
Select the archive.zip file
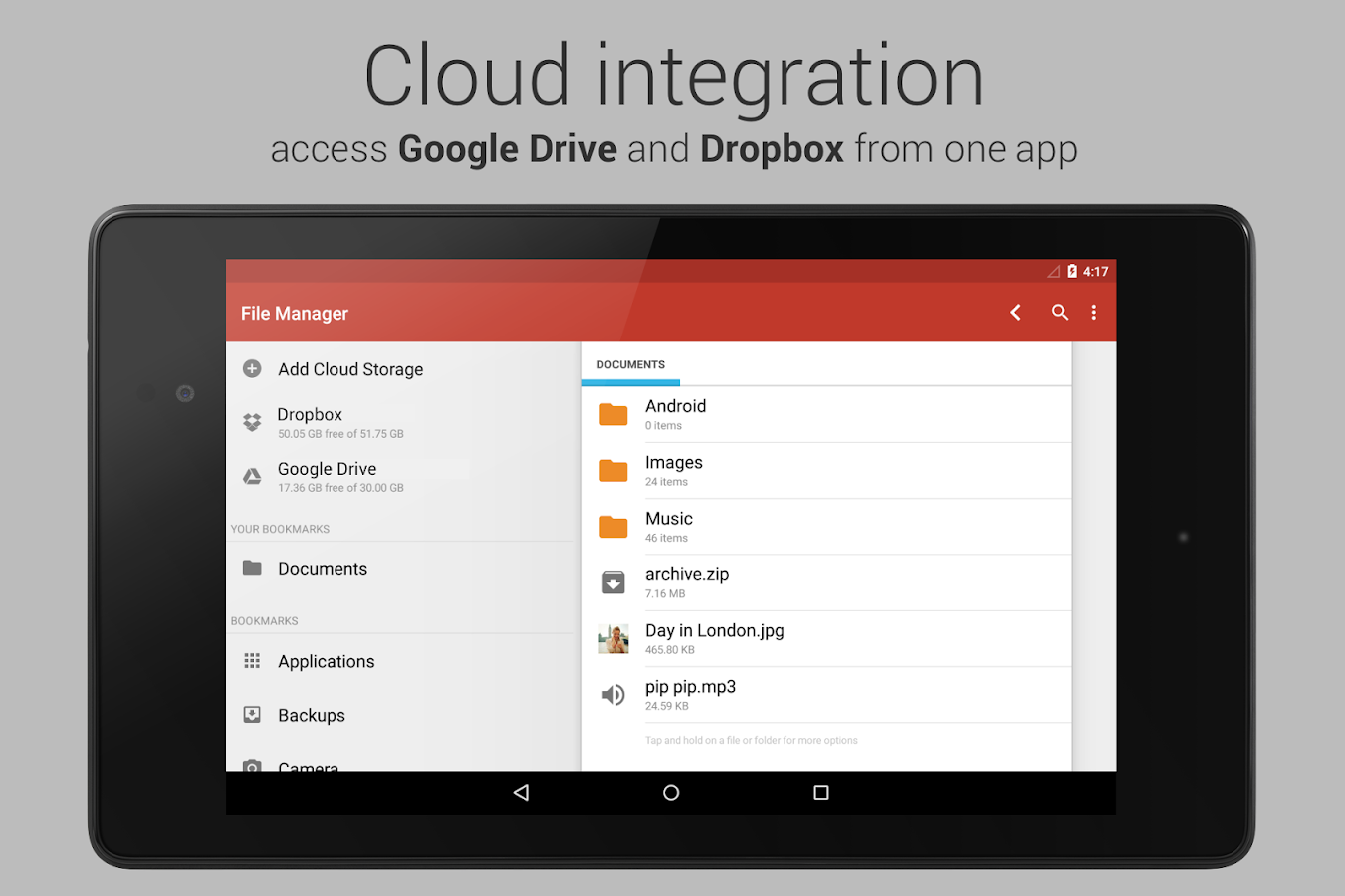pos(826,582)
